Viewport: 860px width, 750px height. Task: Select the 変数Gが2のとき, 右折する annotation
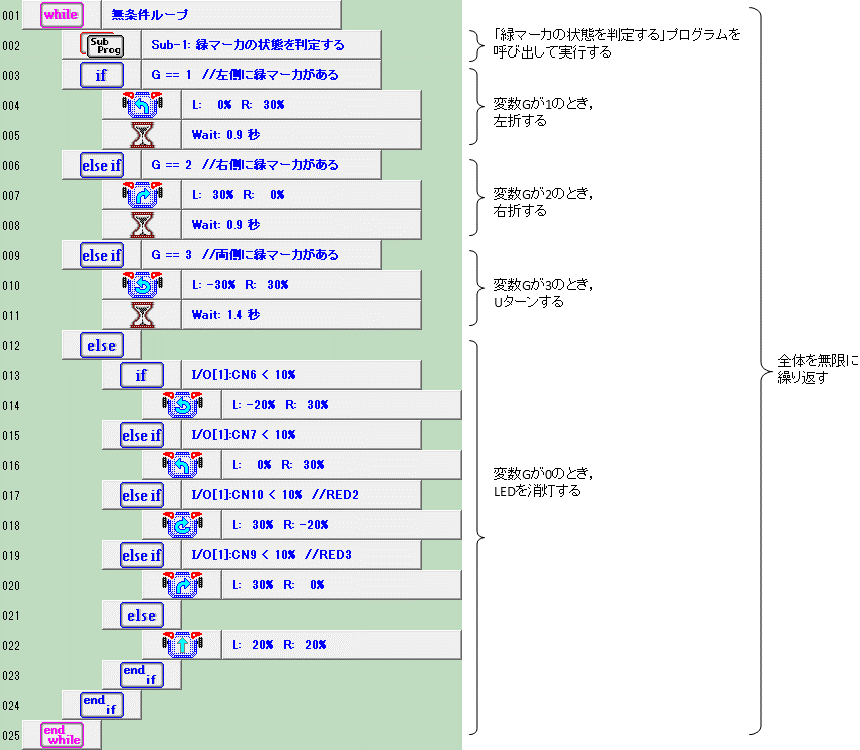[x=543, y=202]
